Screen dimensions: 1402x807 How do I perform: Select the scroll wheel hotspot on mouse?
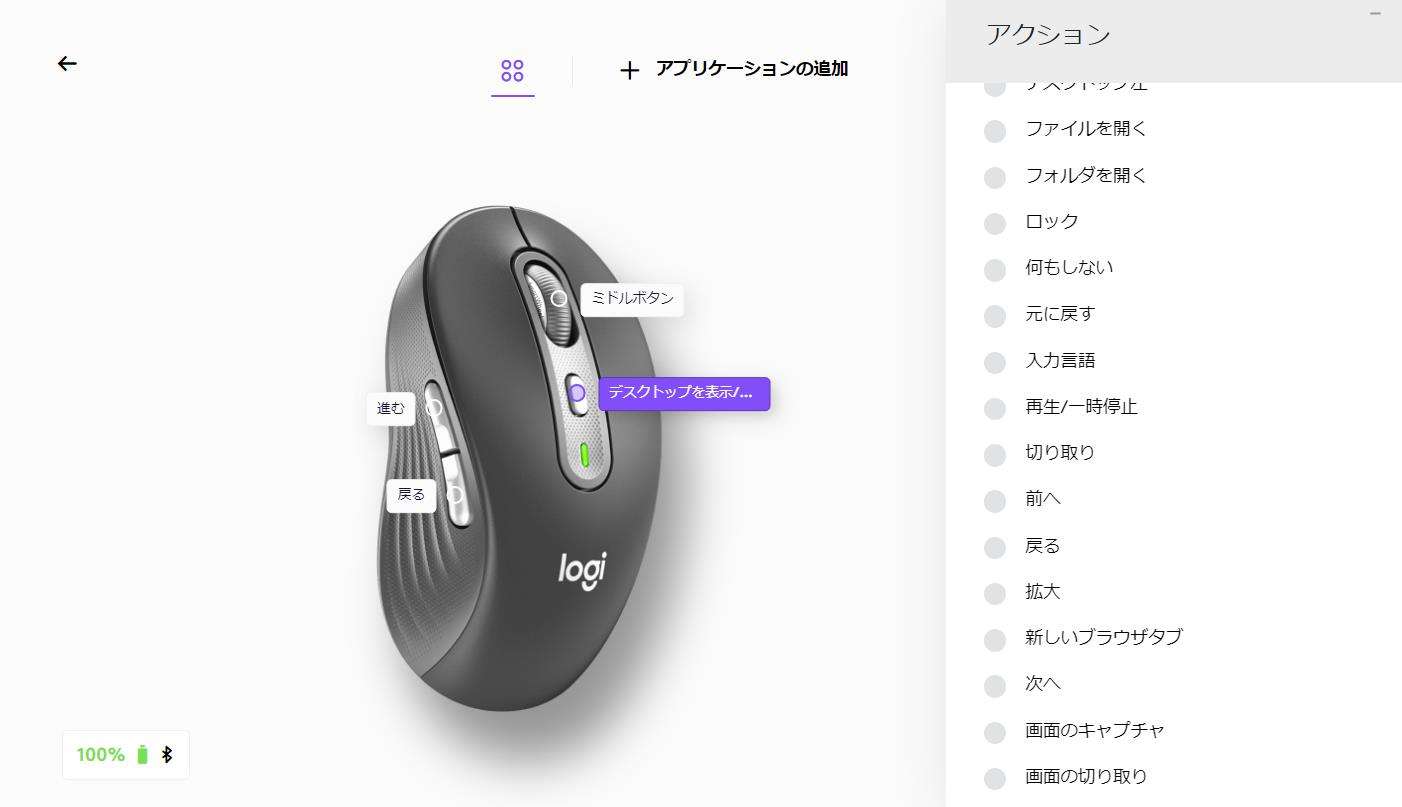(x=559, y=298)
